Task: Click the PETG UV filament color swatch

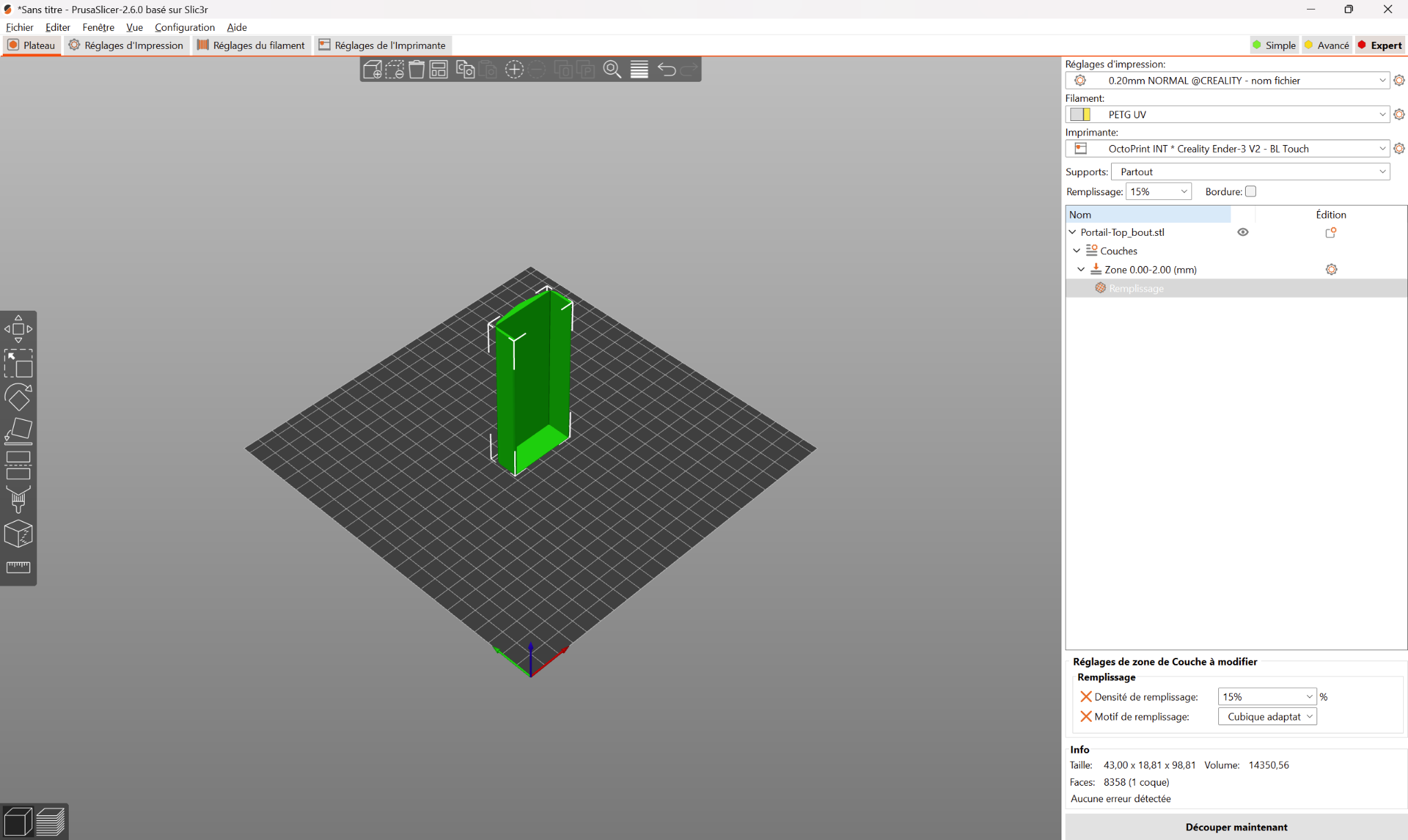Action: coord(1080,115)
